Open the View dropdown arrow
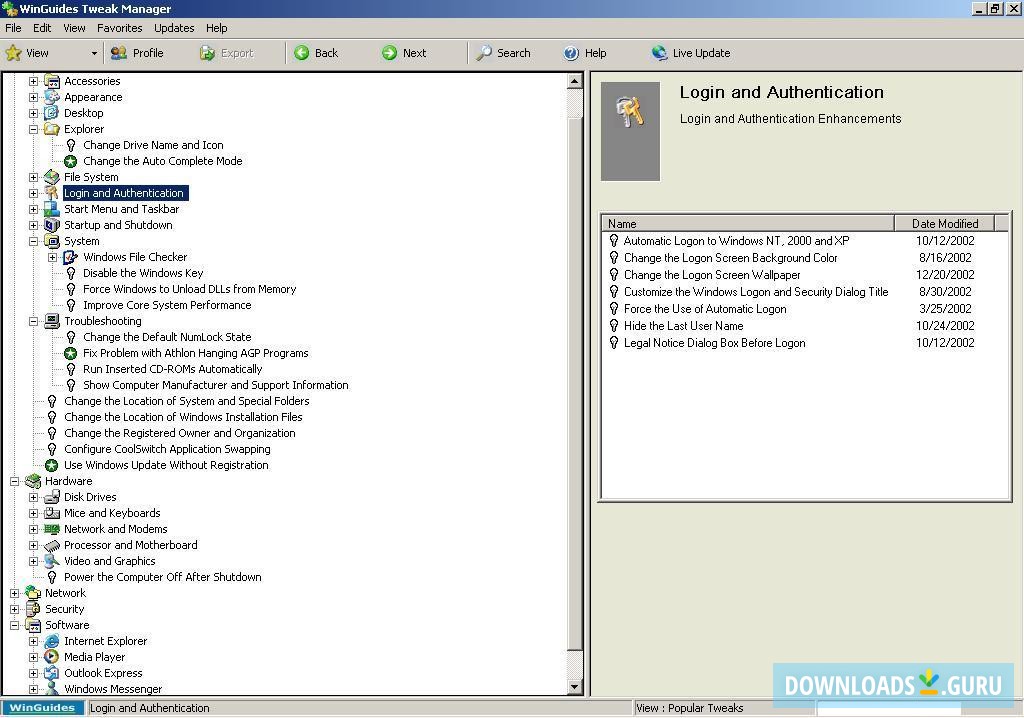Image resolution: width=1024 pixels, height=718 pixels. click(94, 54)
